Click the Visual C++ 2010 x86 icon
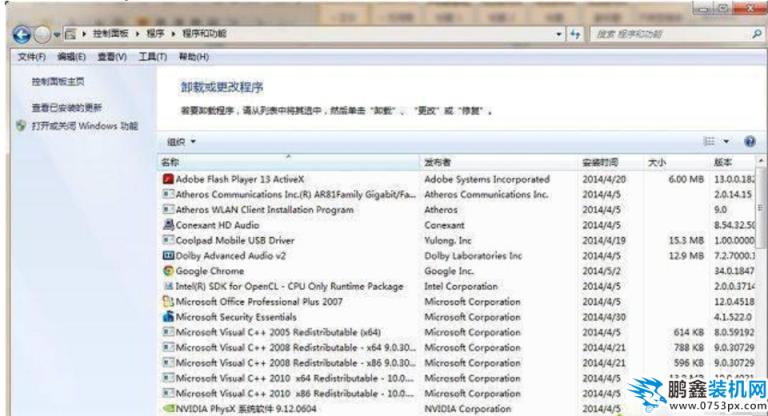Viewport: 768px width, 416px height. click(168, 393)
